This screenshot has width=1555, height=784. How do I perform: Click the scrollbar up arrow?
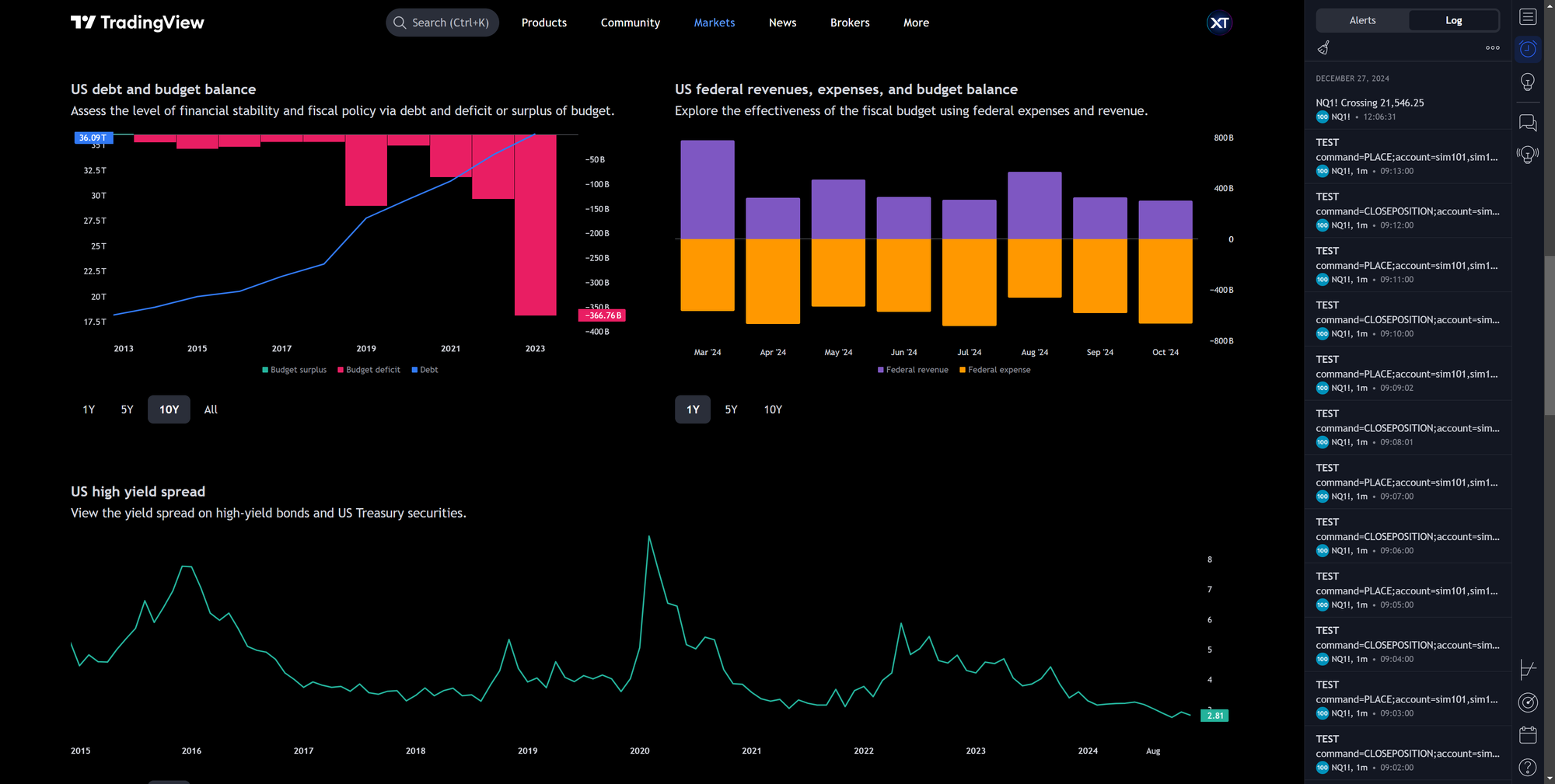pyautogui.click(x=1549, y=5)
